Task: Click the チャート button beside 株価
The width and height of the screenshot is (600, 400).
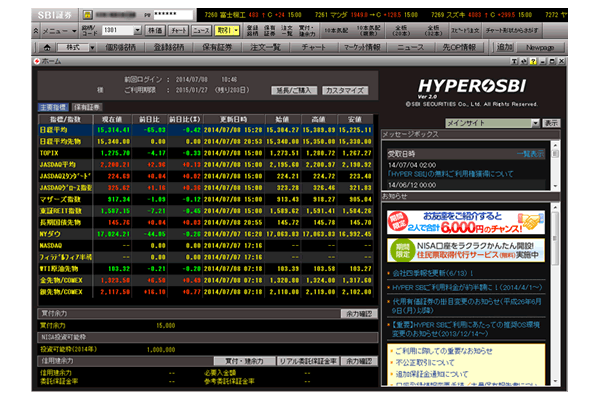Action: tap(178, 30)
